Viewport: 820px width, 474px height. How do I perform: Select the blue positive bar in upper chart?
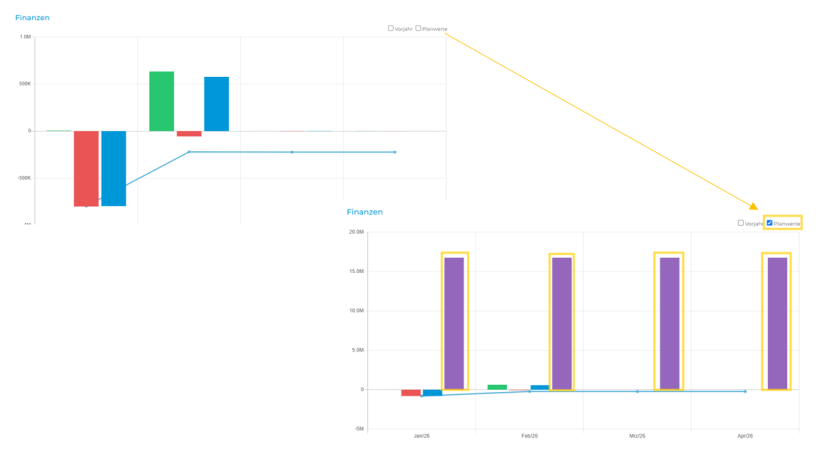pyautogui.click(x=217, y=104)
